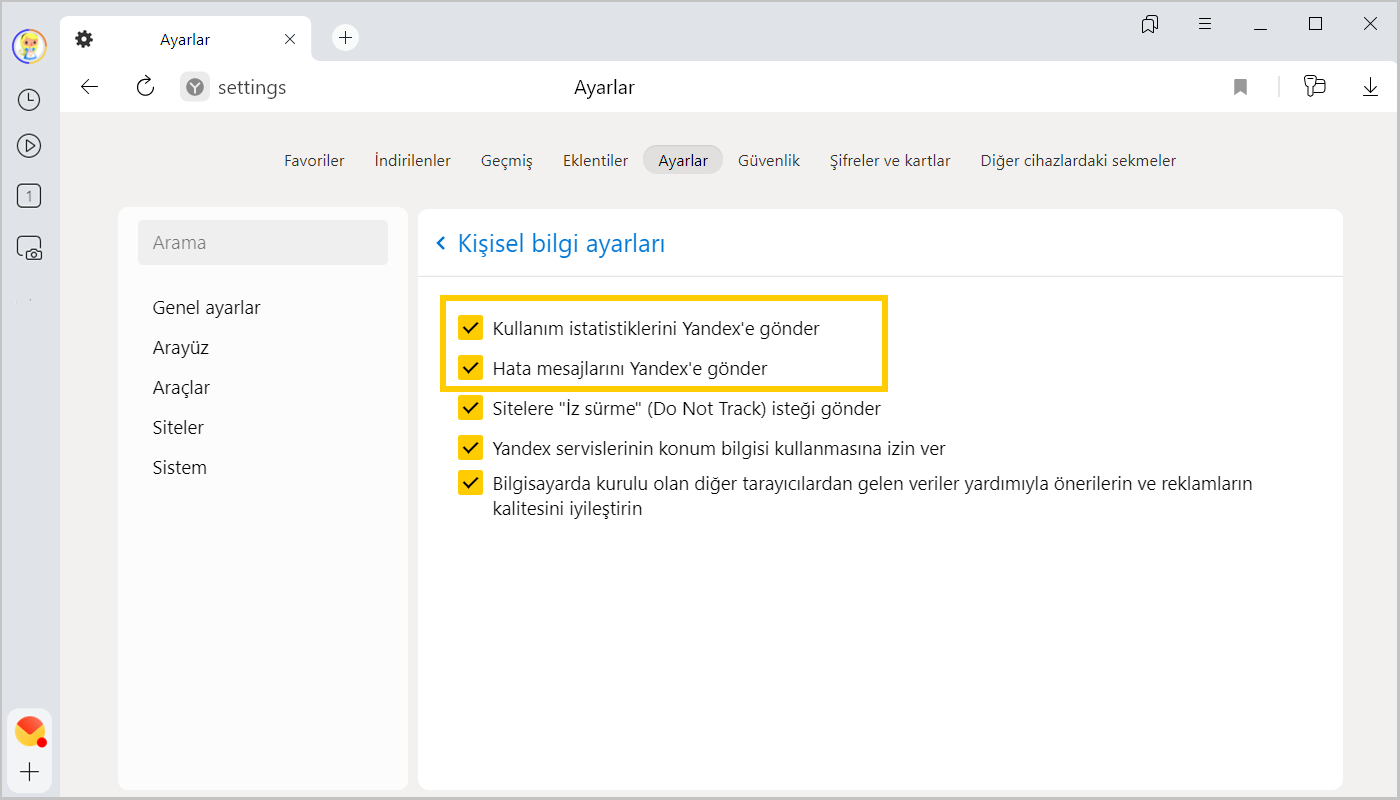Viewport: 1400px width, 800px height.
Task: Open the feedback thumbs icon in toolbar
Action: (1315, 87)
